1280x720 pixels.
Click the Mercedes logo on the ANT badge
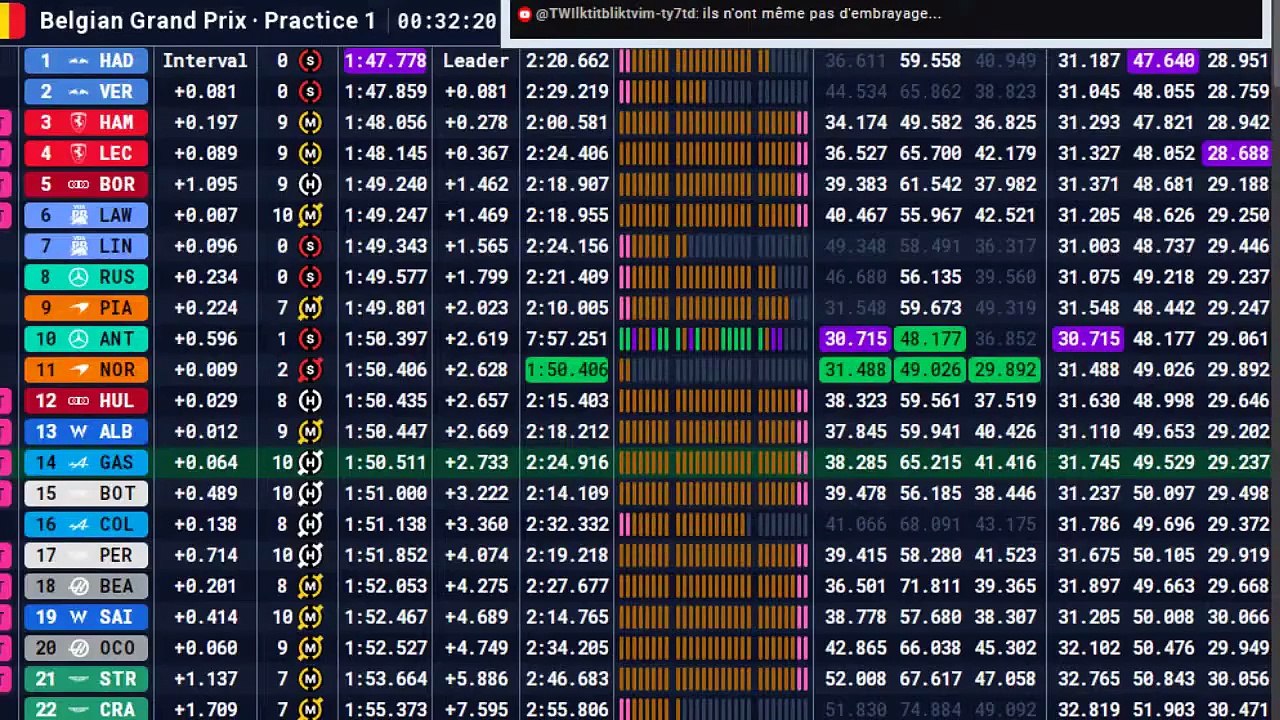tap(78, 340)
